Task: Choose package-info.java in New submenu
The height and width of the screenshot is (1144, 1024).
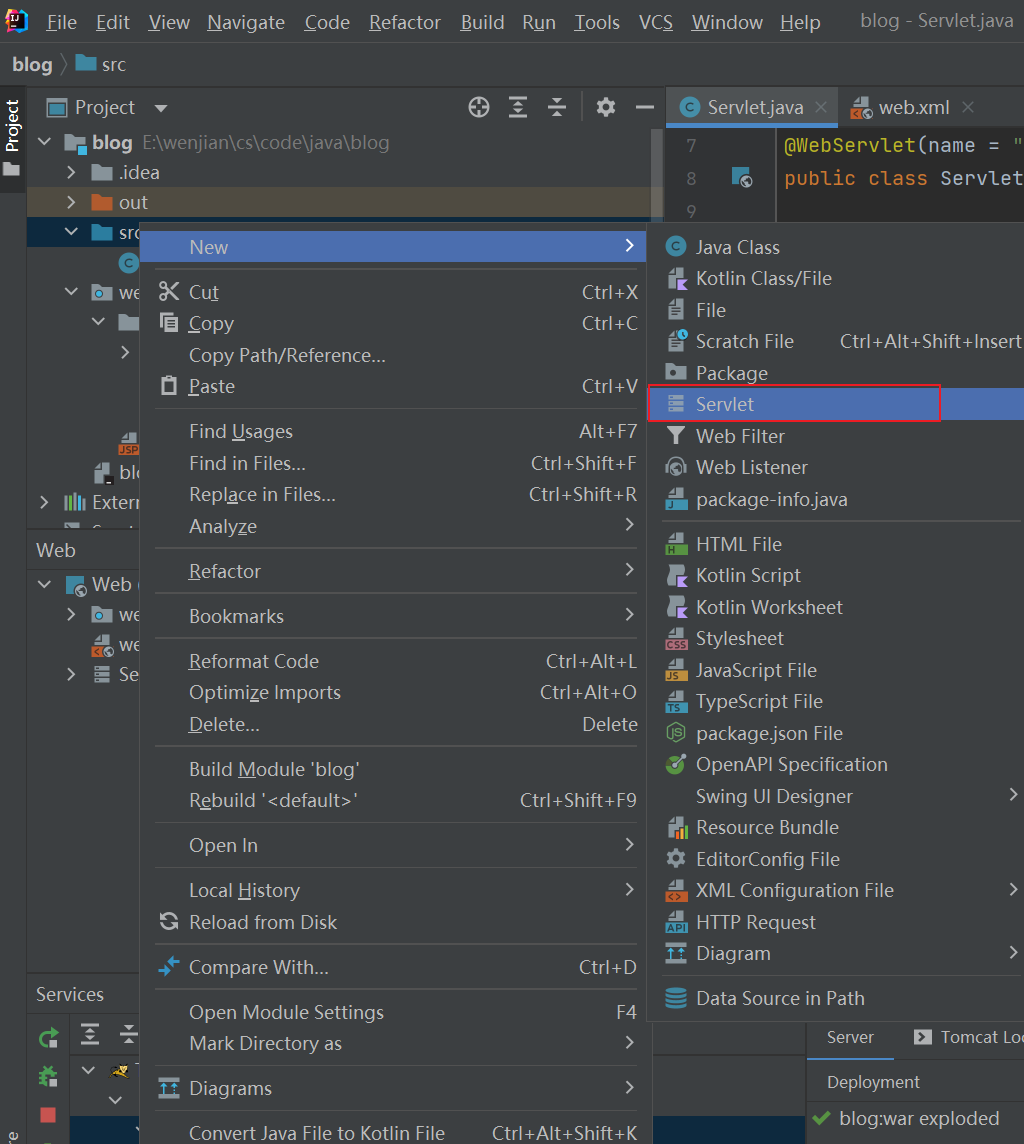Action: click(x=835, y=500)
